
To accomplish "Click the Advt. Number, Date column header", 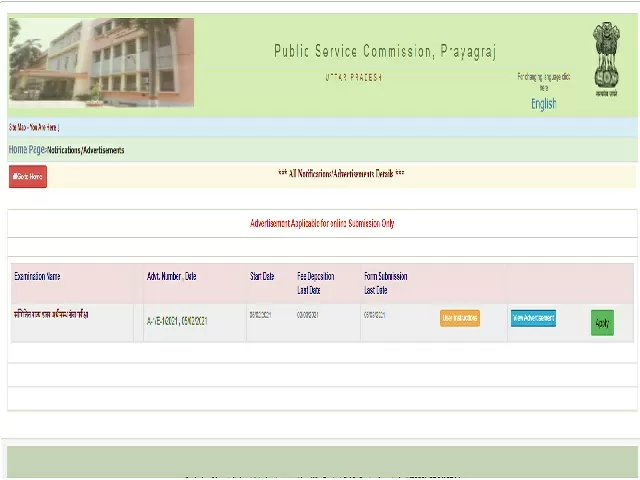I will [171, 276].
